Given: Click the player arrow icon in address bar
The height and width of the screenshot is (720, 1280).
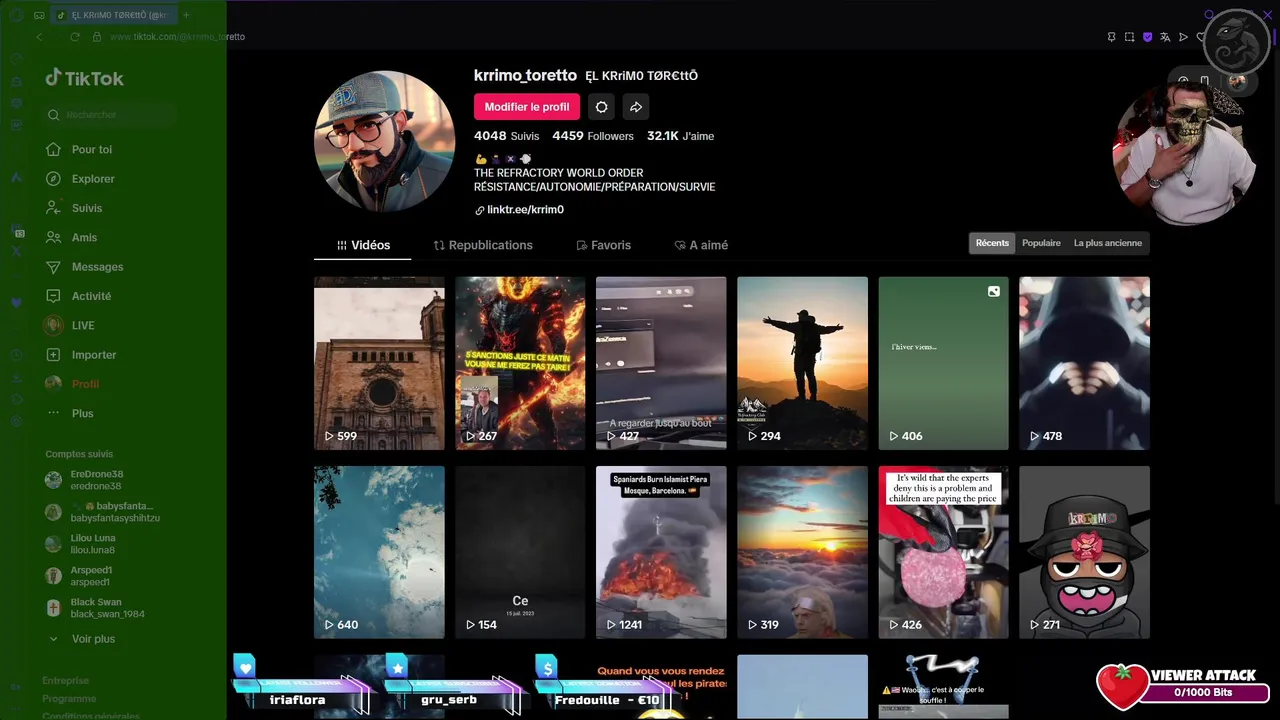Looking at the screenshot, I should [1183, 37].
